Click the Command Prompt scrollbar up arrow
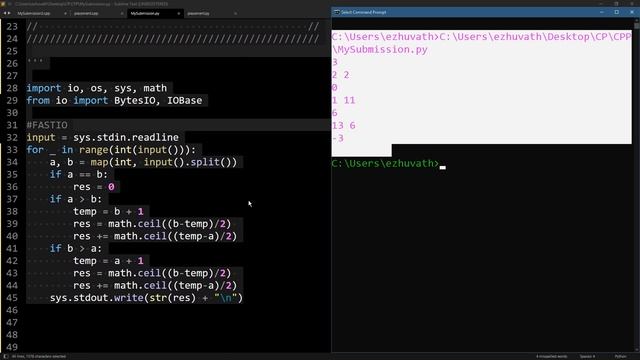 (x=637, y=20)
